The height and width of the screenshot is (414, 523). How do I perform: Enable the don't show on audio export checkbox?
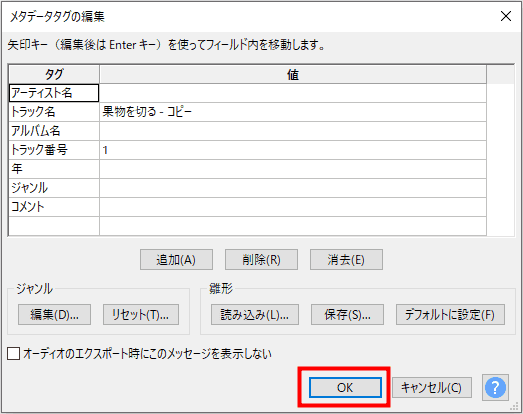(x=13, y=354)
